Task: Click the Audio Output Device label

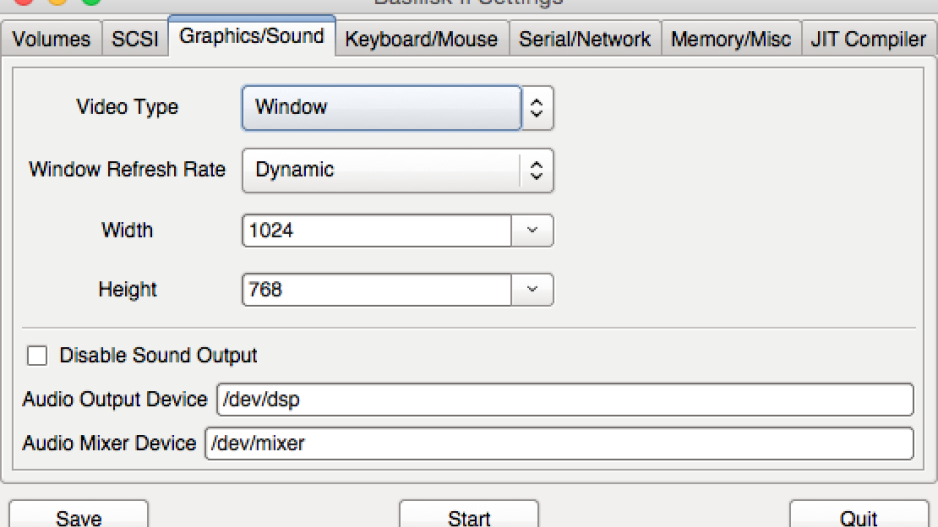Action: 115,399
